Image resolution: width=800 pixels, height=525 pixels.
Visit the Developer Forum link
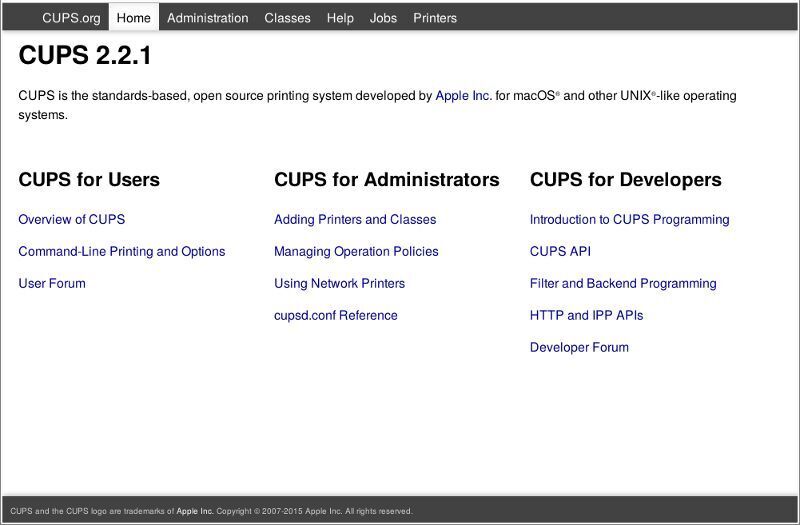pyautogui.click(x=579, y=347)
